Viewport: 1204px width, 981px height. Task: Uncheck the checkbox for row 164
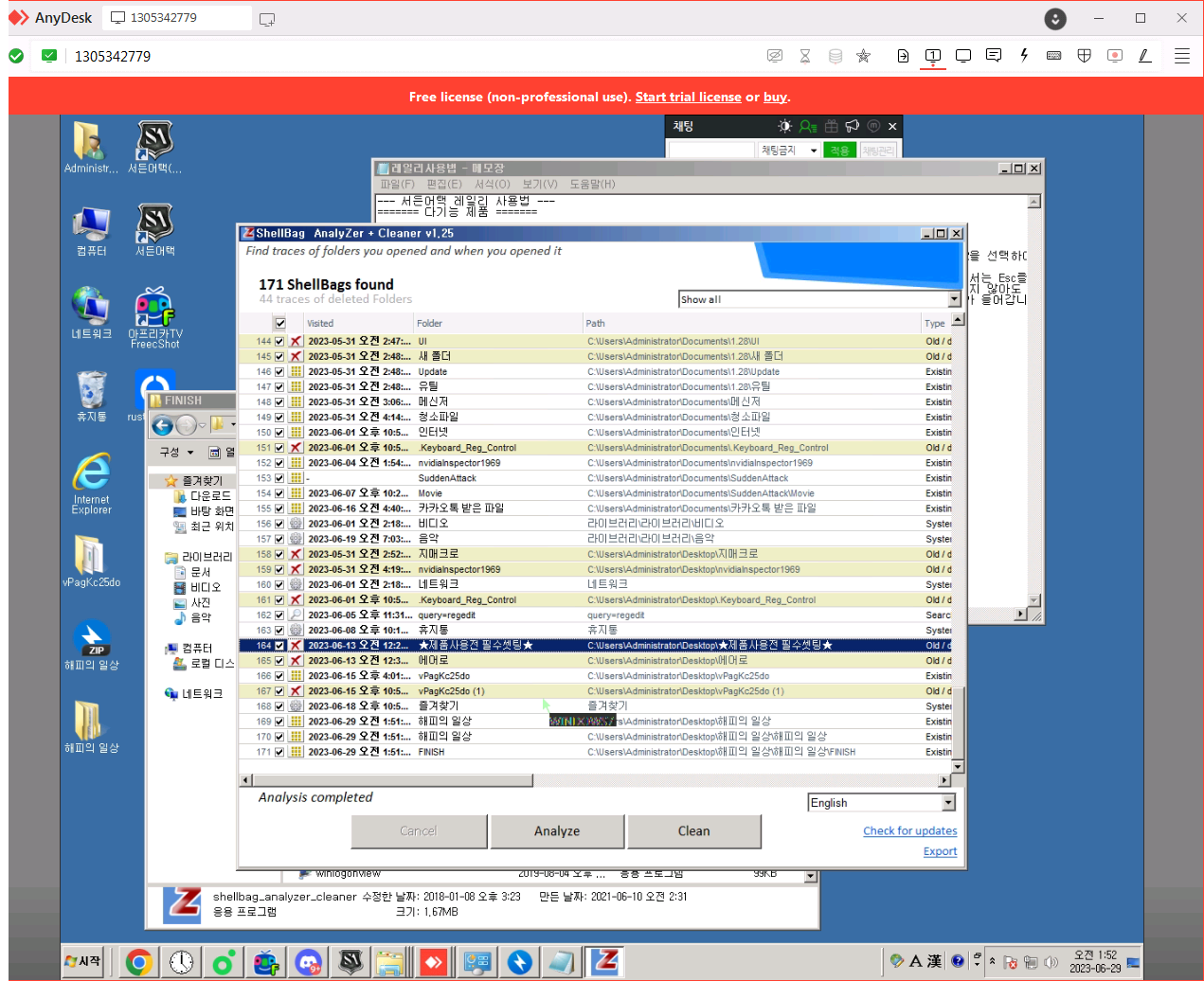[279, 646]
